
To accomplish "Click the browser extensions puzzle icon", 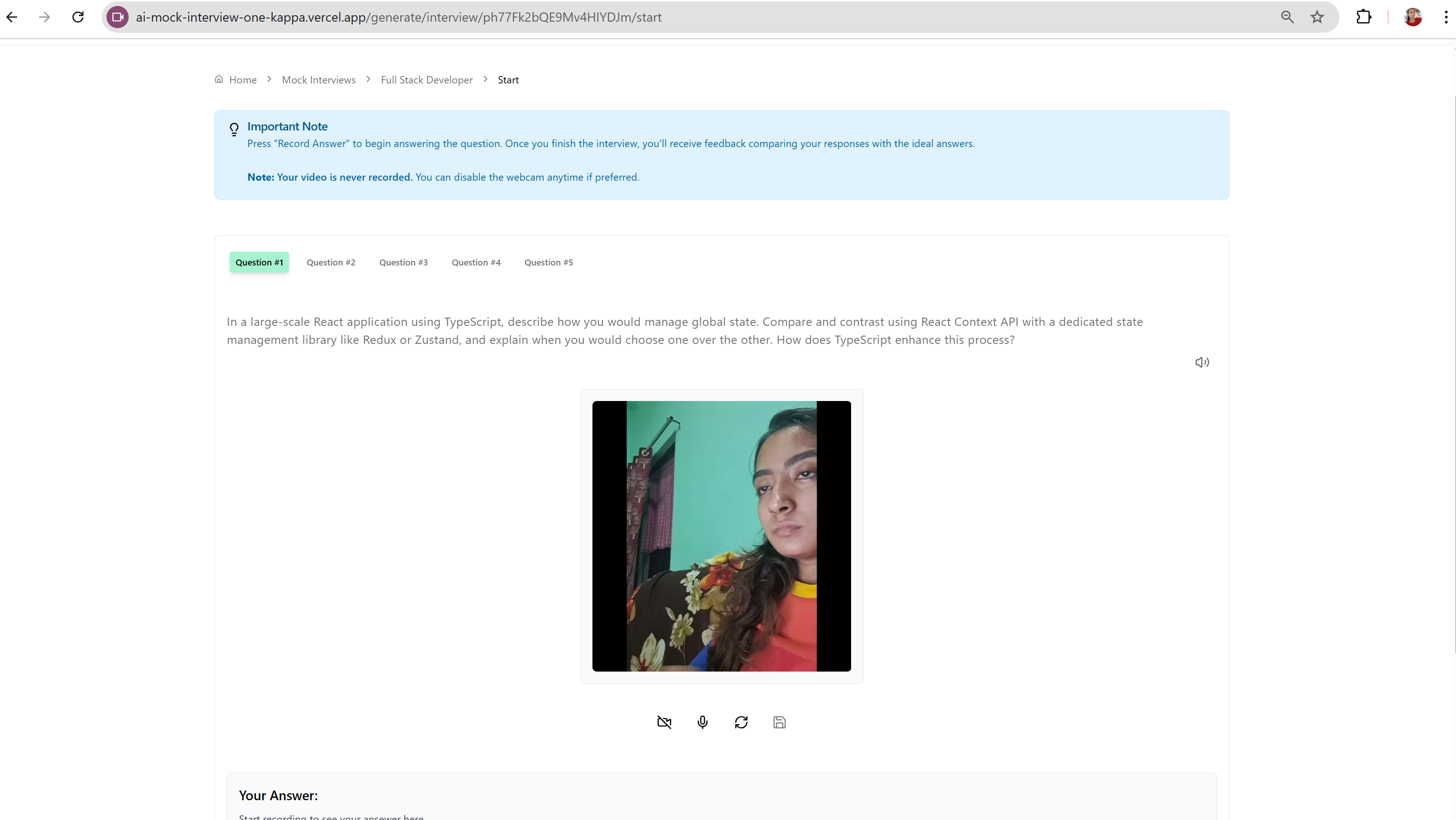I will pos(1363,17).
